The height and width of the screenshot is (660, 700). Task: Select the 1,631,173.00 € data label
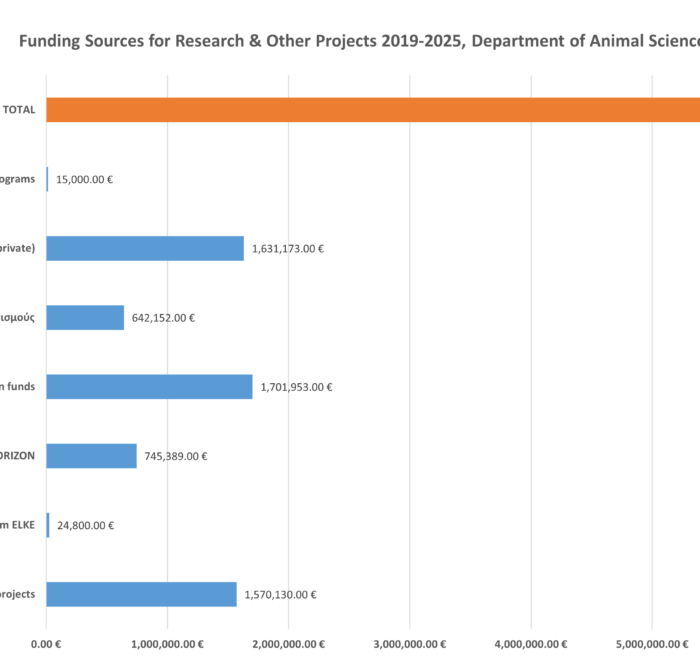click(x=288, y=249)
